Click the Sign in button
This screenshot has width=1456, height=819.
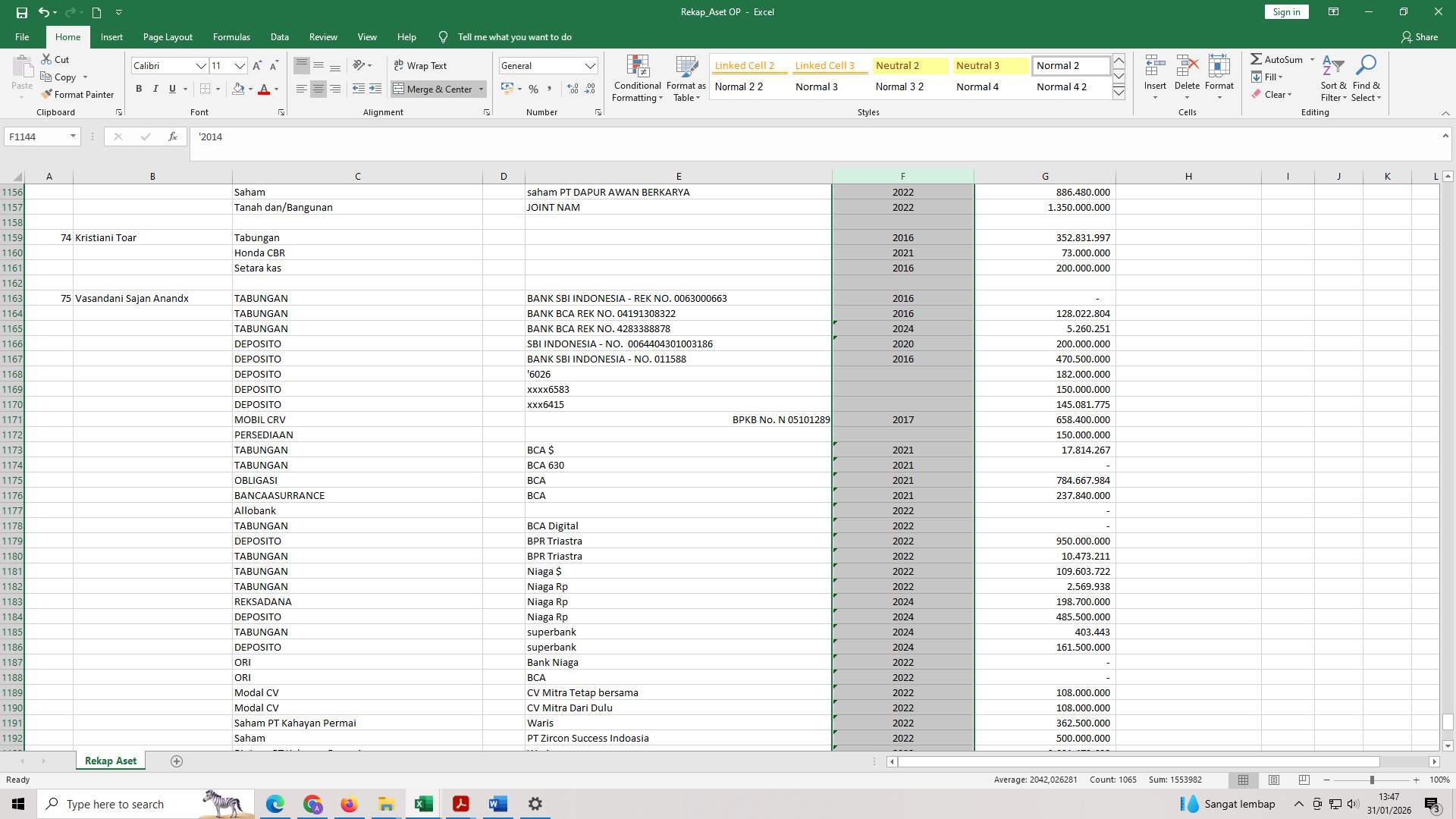1285,11
